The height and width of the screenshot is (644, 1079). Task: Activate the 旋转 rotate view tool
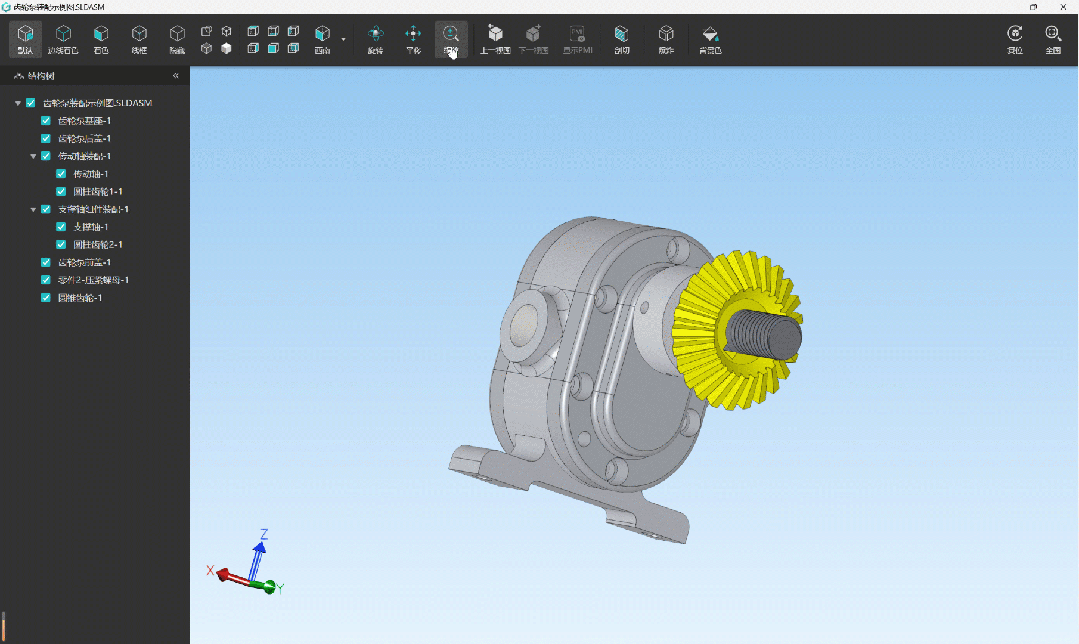[375, 39]
